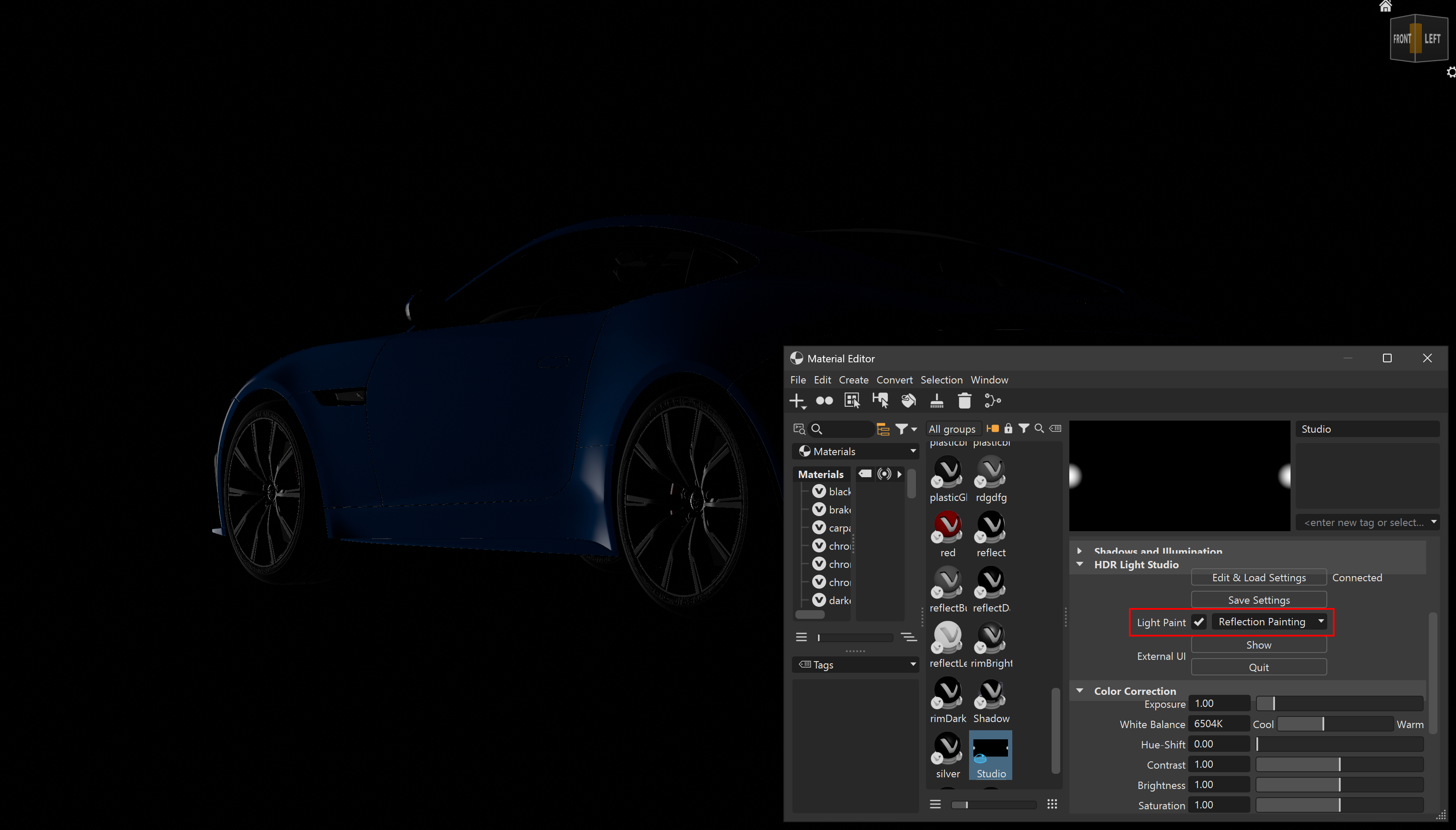Enable the Light Paint checkbox
The width and height of the screenshot is (1456, 830).
pyautogui.click(x=1199, y=622)
